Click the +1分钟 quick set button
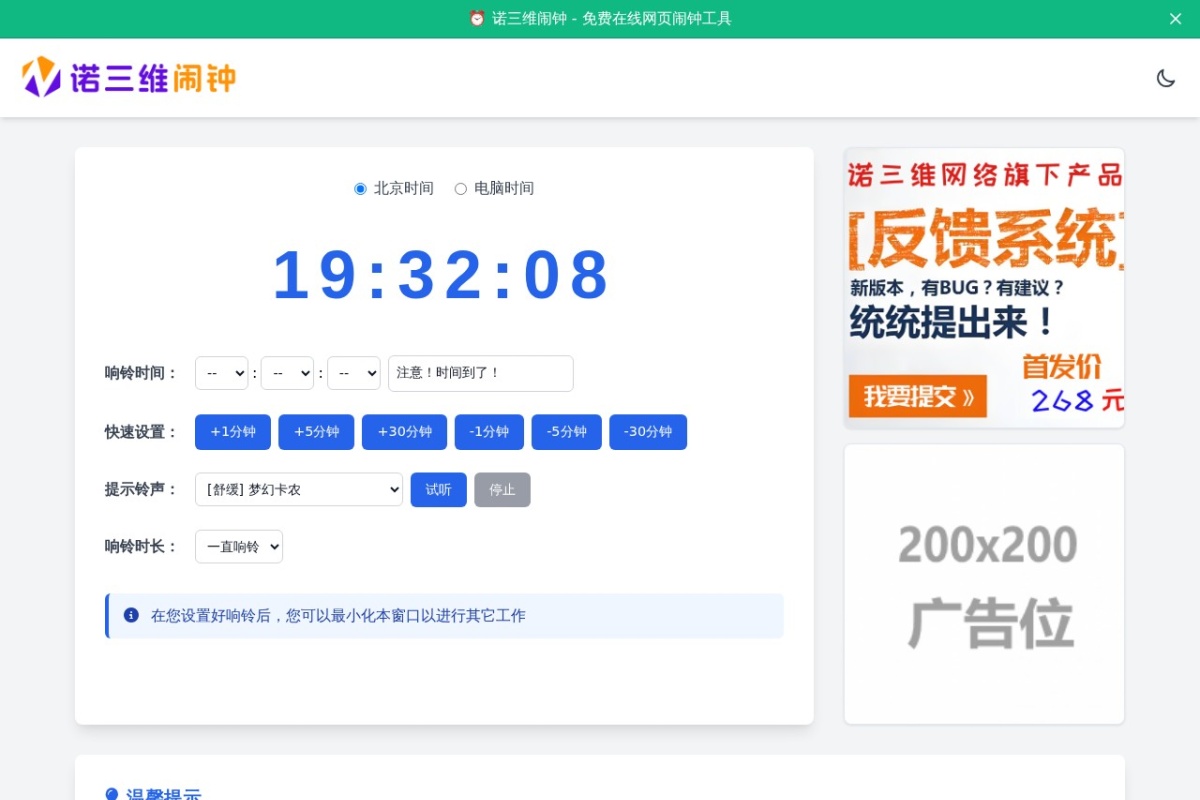Viewport: 1200px width, 800px height. click(232, 432)
